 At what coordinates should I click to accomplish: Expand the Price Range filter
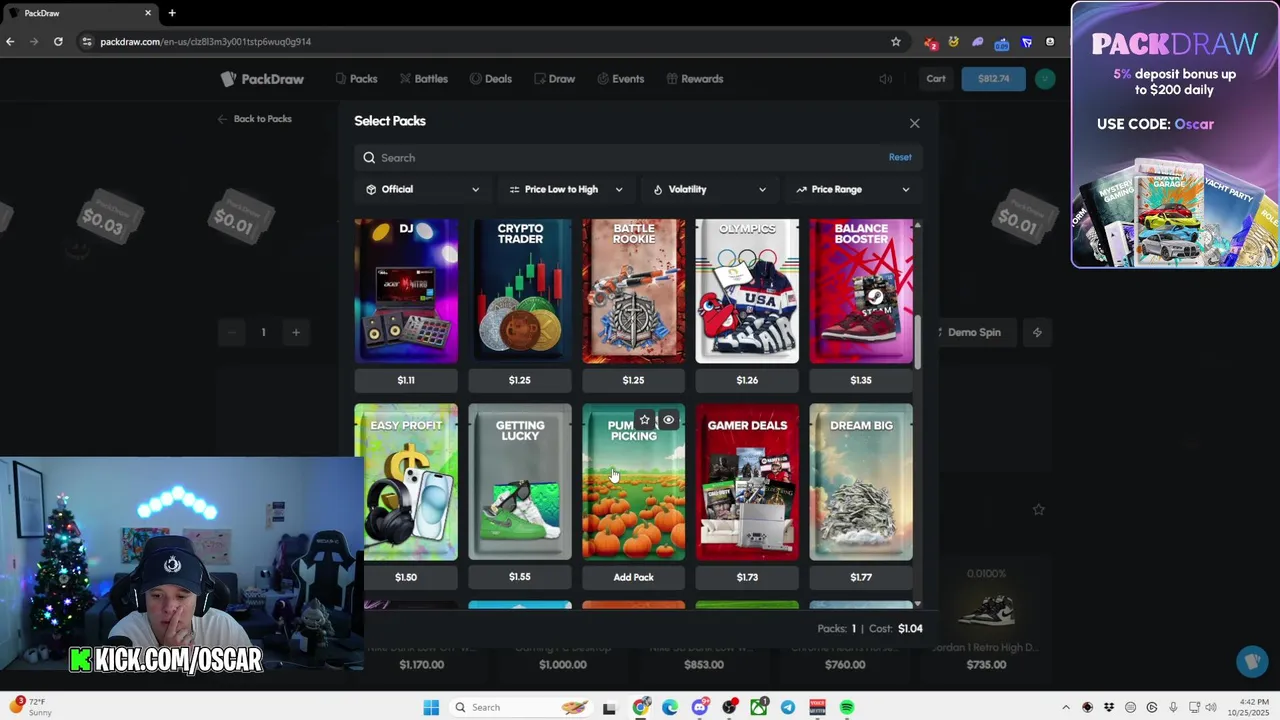coord(853,189)
